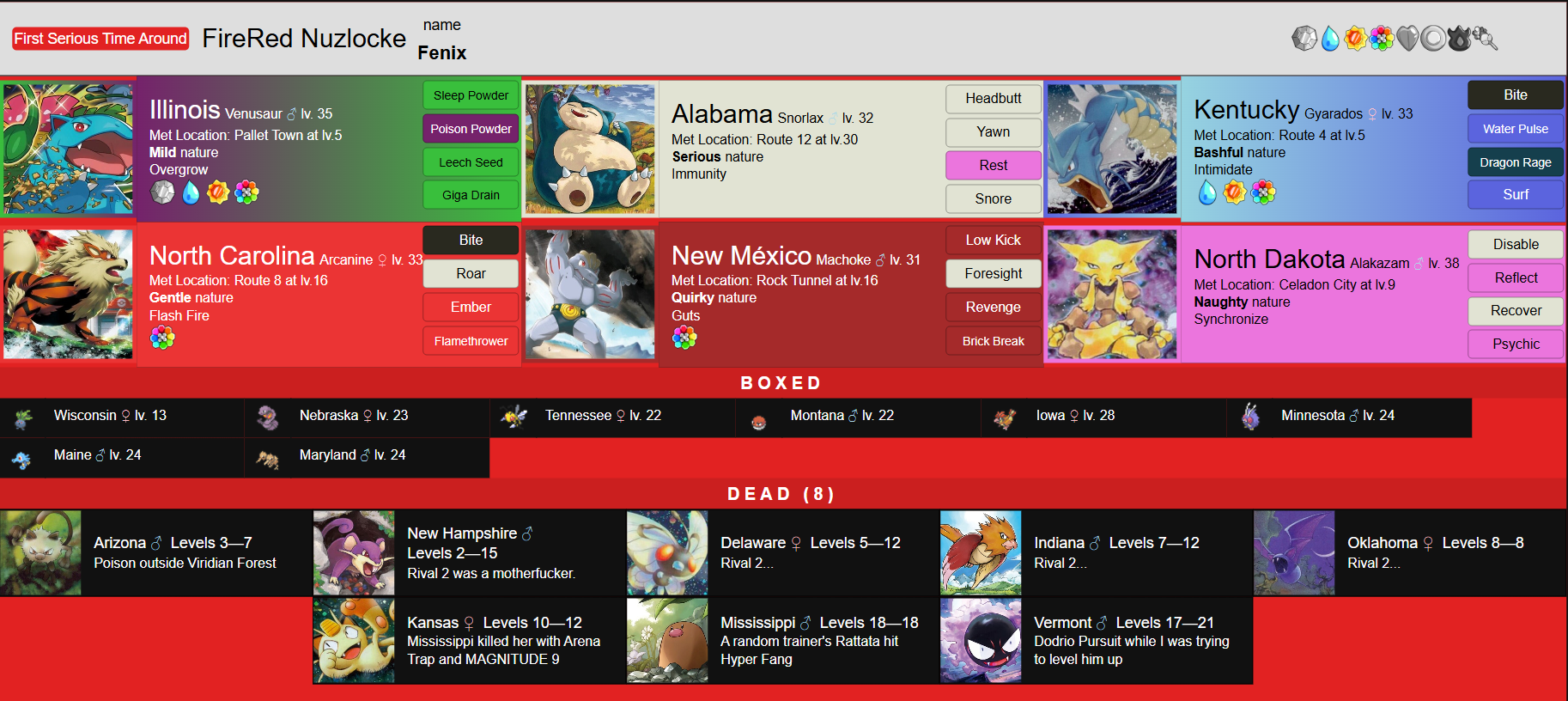Choose the Giga Drain move
Screen dimensions: 1568x701
coord(471,195)
